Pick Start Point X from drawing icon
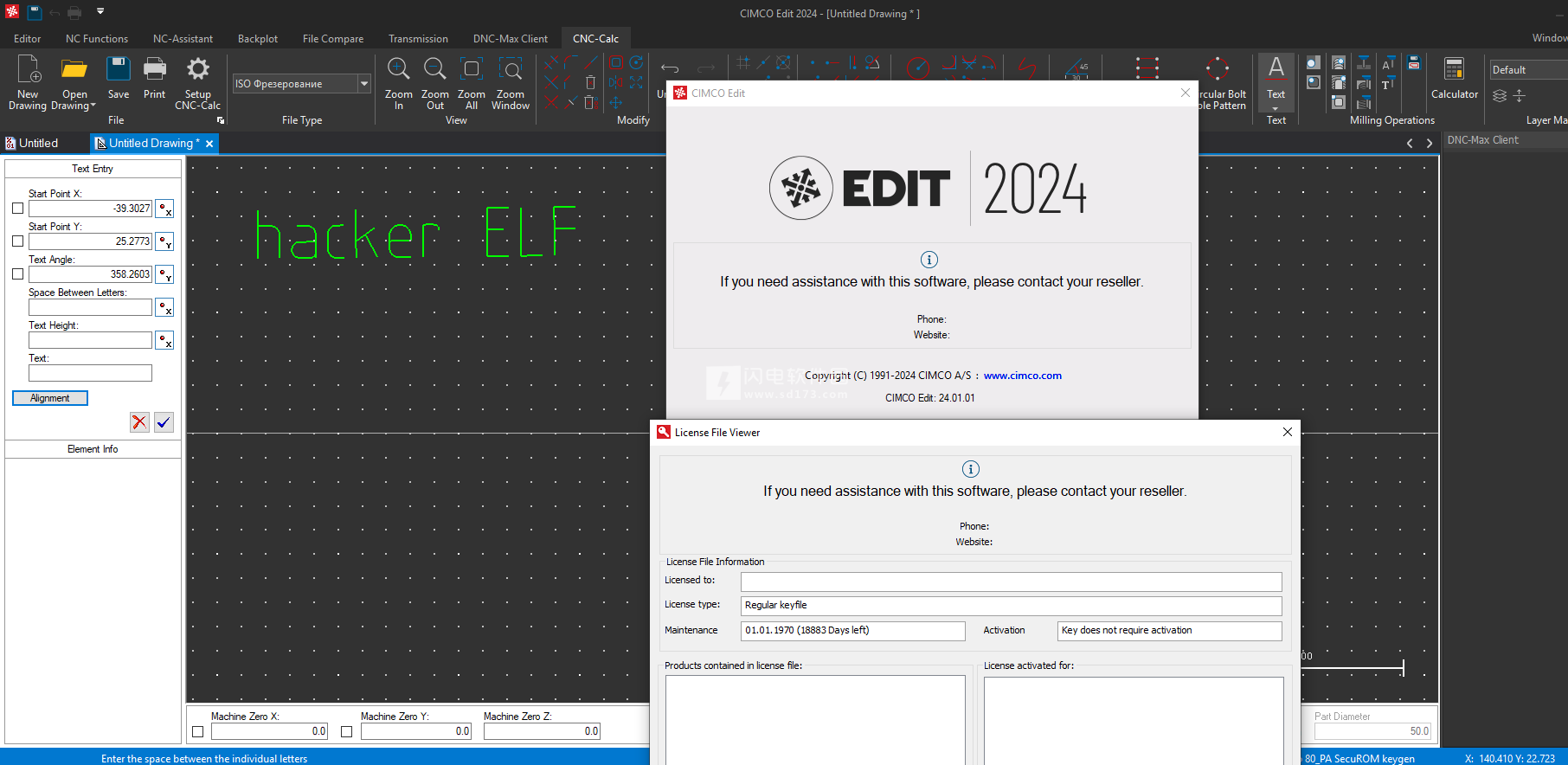 [164, 209]
